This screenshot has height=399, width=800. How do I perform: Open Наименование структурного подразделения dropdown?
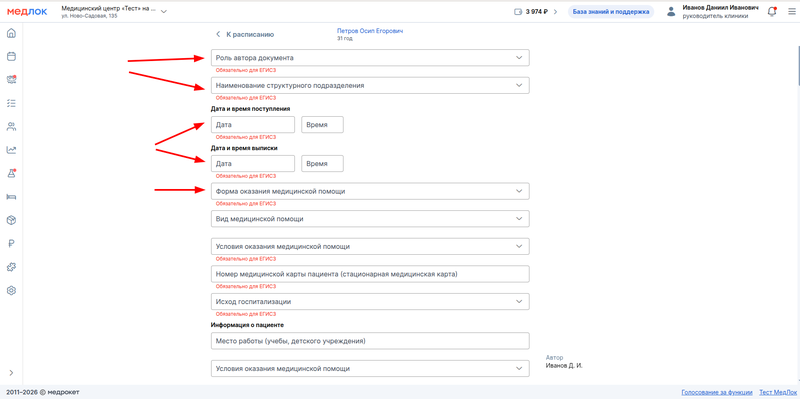(370, 85)
